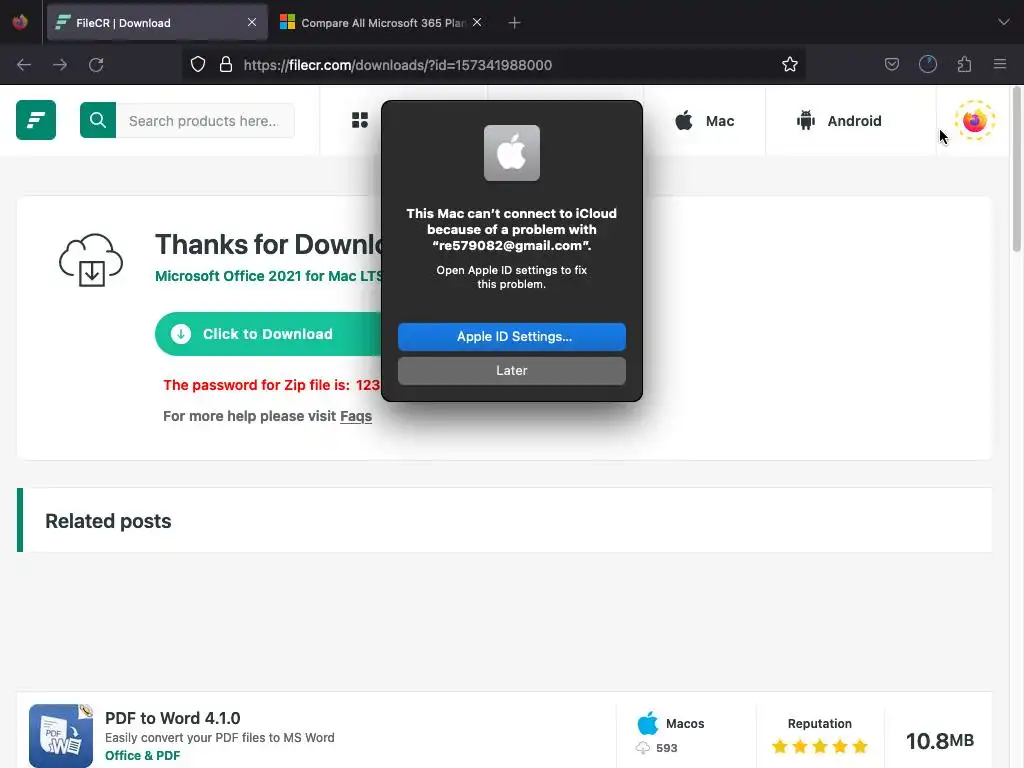Click the Firefox account circle icon
The height and width of the screenshot is (768, 1024).
pyautogui.click(x=928, y=64)
